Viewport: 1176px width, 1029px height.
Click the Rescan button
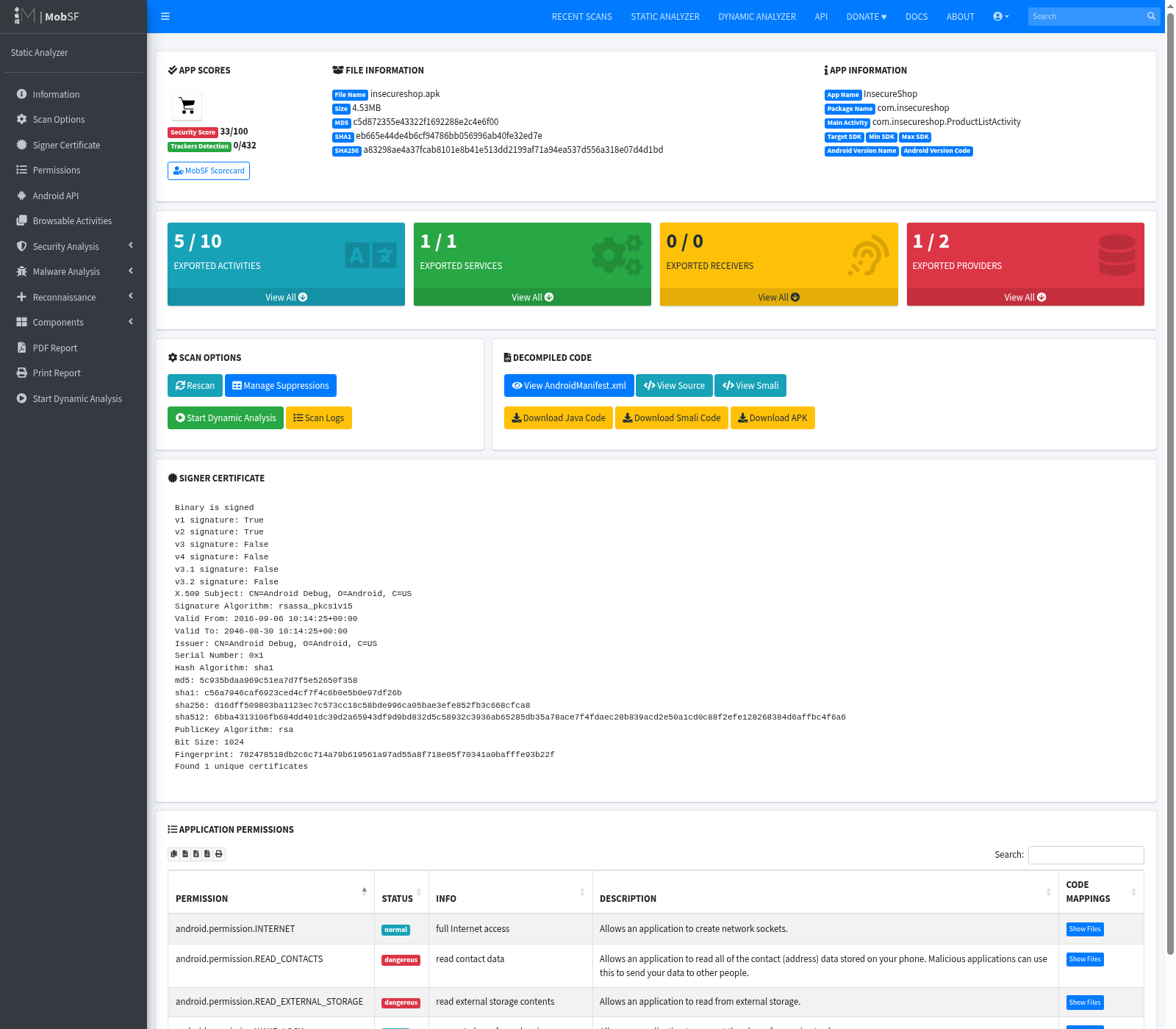(x=195, y=386)
